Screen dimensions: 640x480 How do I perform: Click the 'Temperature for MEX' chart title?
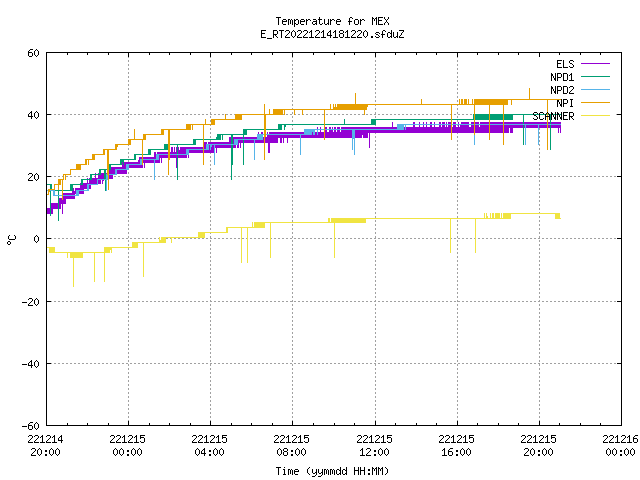332,21
